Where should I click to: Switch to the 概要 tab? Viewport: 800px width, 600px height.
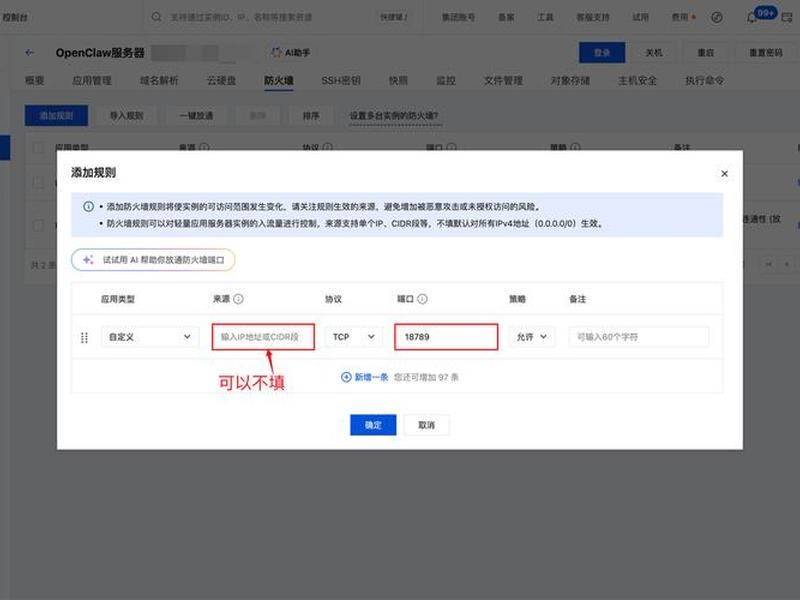[35, 80]
